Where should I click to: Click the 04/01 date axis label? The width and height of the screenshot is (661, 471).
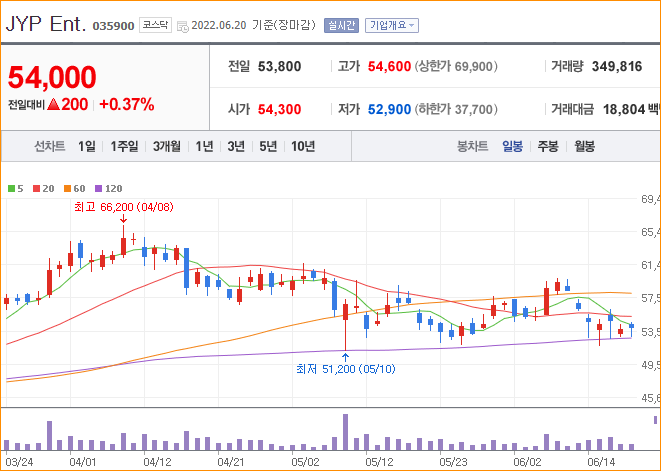[x=82, y=462]
